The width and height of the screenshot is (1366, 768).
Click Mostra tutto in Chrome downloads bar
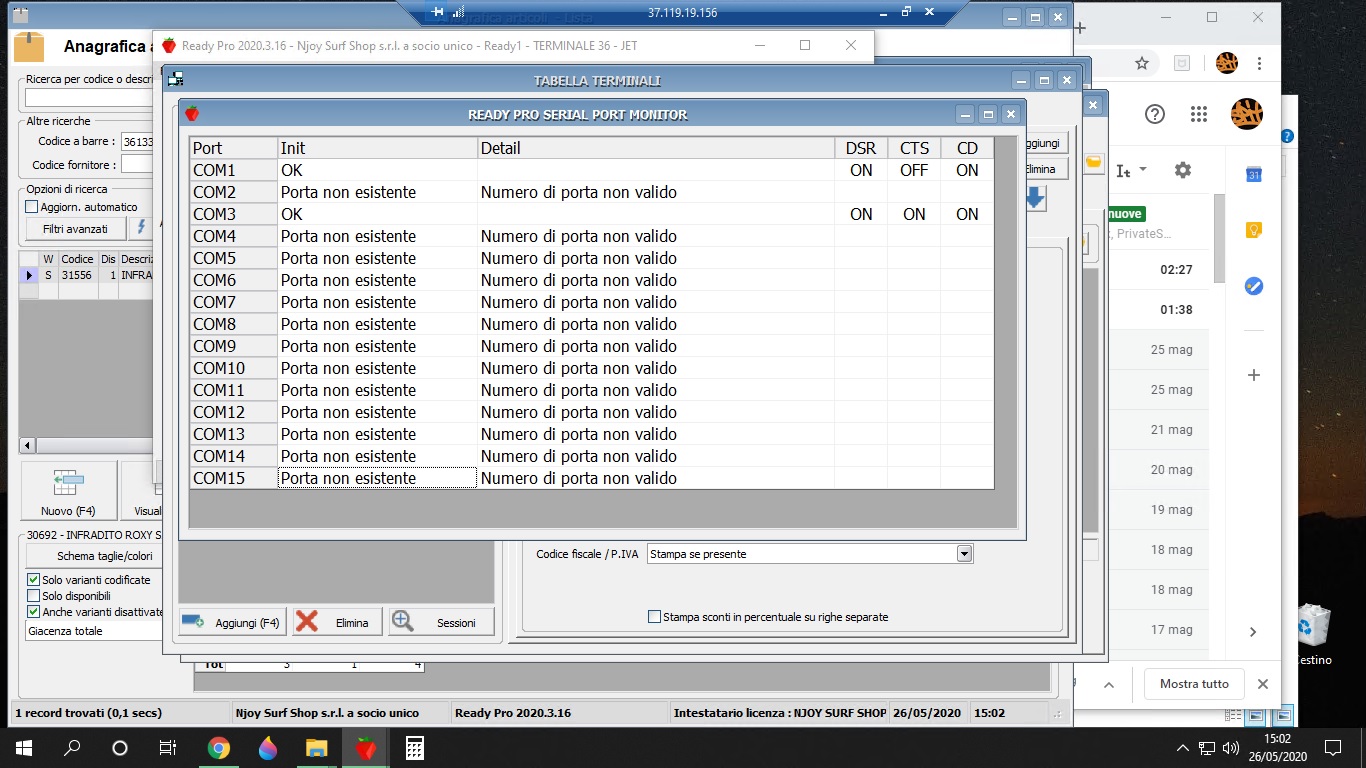(x=1194, y=684)
